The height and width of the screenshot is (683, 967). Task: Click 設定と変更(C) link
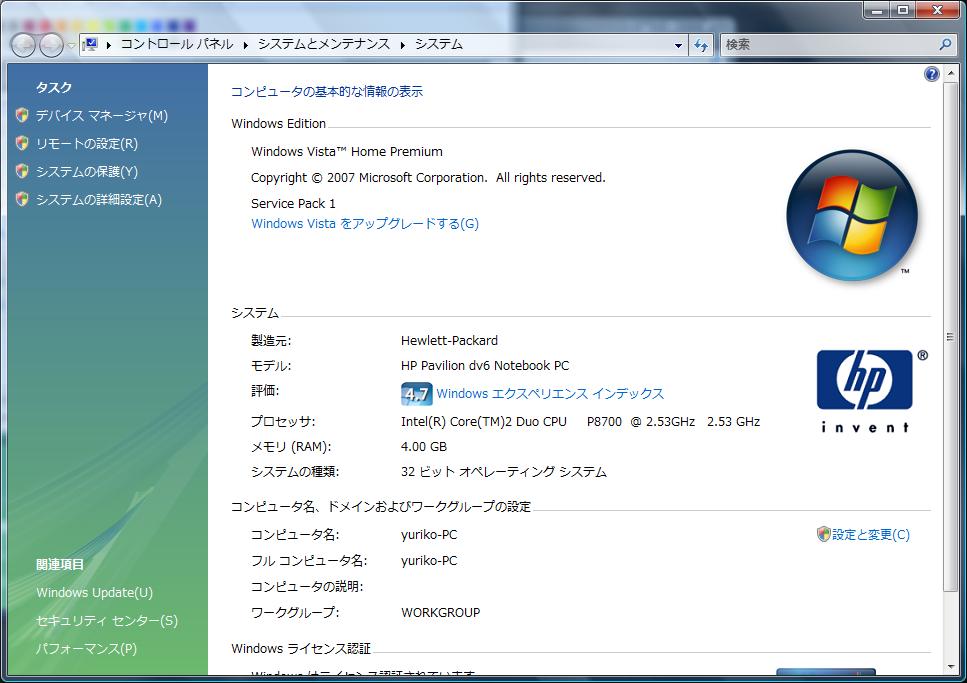871,534
